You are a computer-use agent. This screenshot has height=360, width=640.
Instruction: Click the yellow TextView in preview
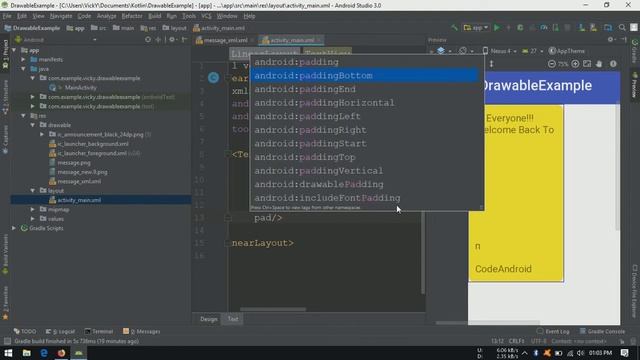[516, 193]
